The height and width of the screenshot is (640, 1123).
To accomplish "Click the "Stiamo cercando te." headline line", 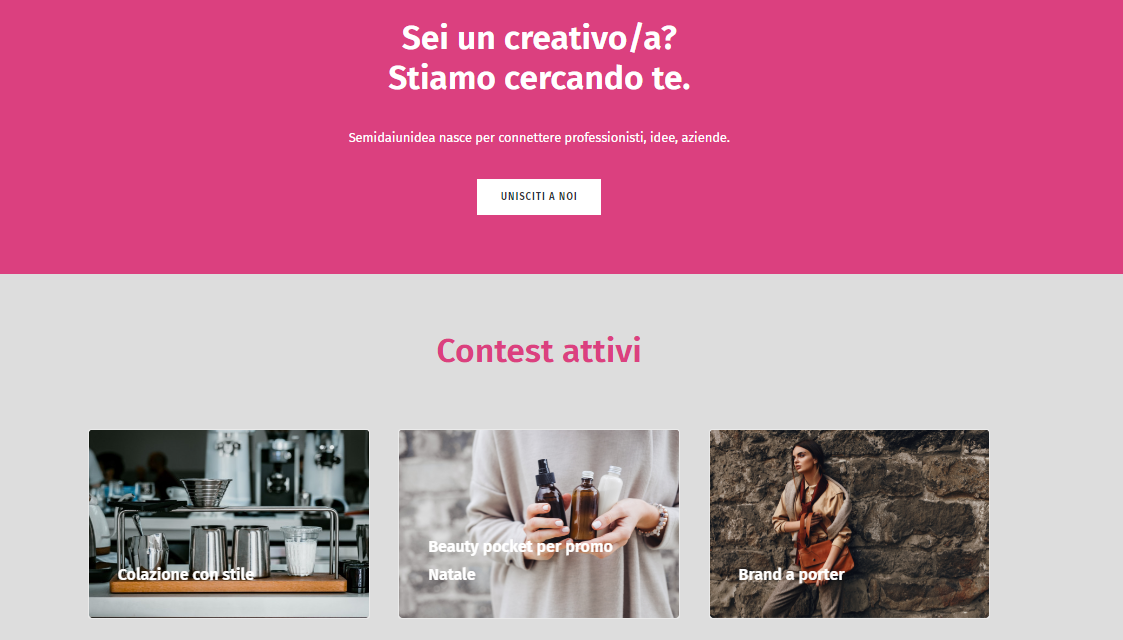I will click(x=539, y=78).
